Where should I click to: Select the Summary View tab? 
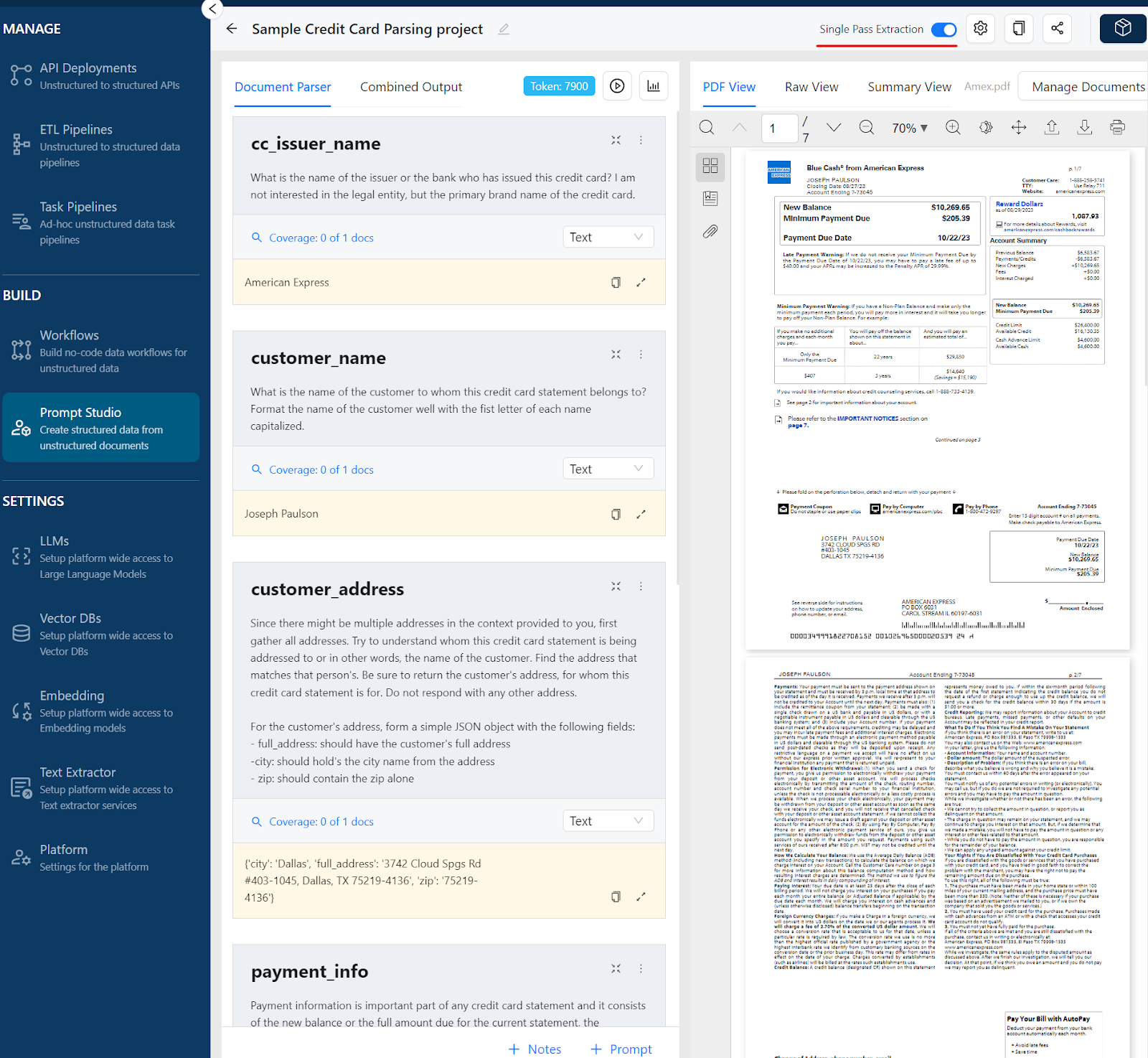[909, 87]
